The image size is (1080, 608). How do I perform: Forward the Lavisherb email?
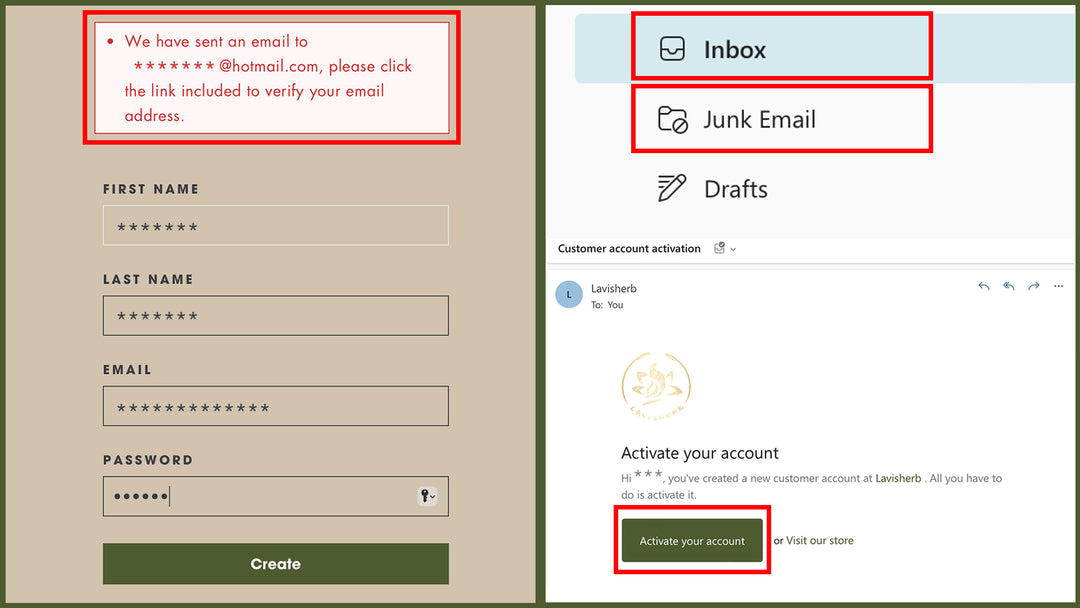pyautogui.click(x=1034, y=287)
